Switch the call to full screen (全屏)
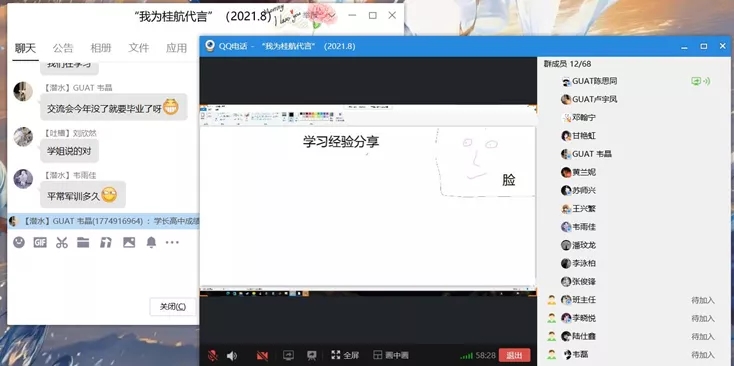The height and width of the screenshot is (366, 734). tap(345, 355)
